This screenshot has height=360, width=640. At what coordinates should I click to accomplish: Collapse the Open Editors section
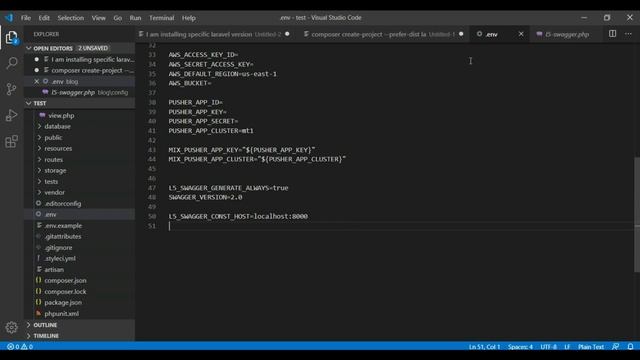[80, 48]
